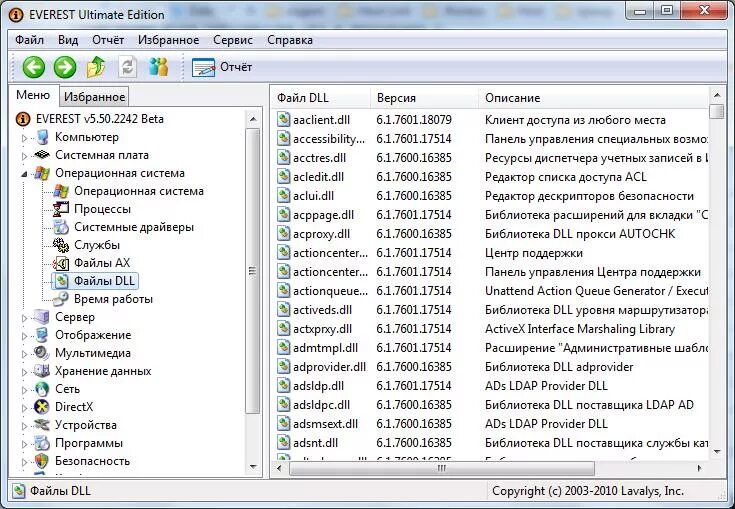Switch to the Меню tab
735x509 pixels.
pyautogui.click(x=33, y=95)
